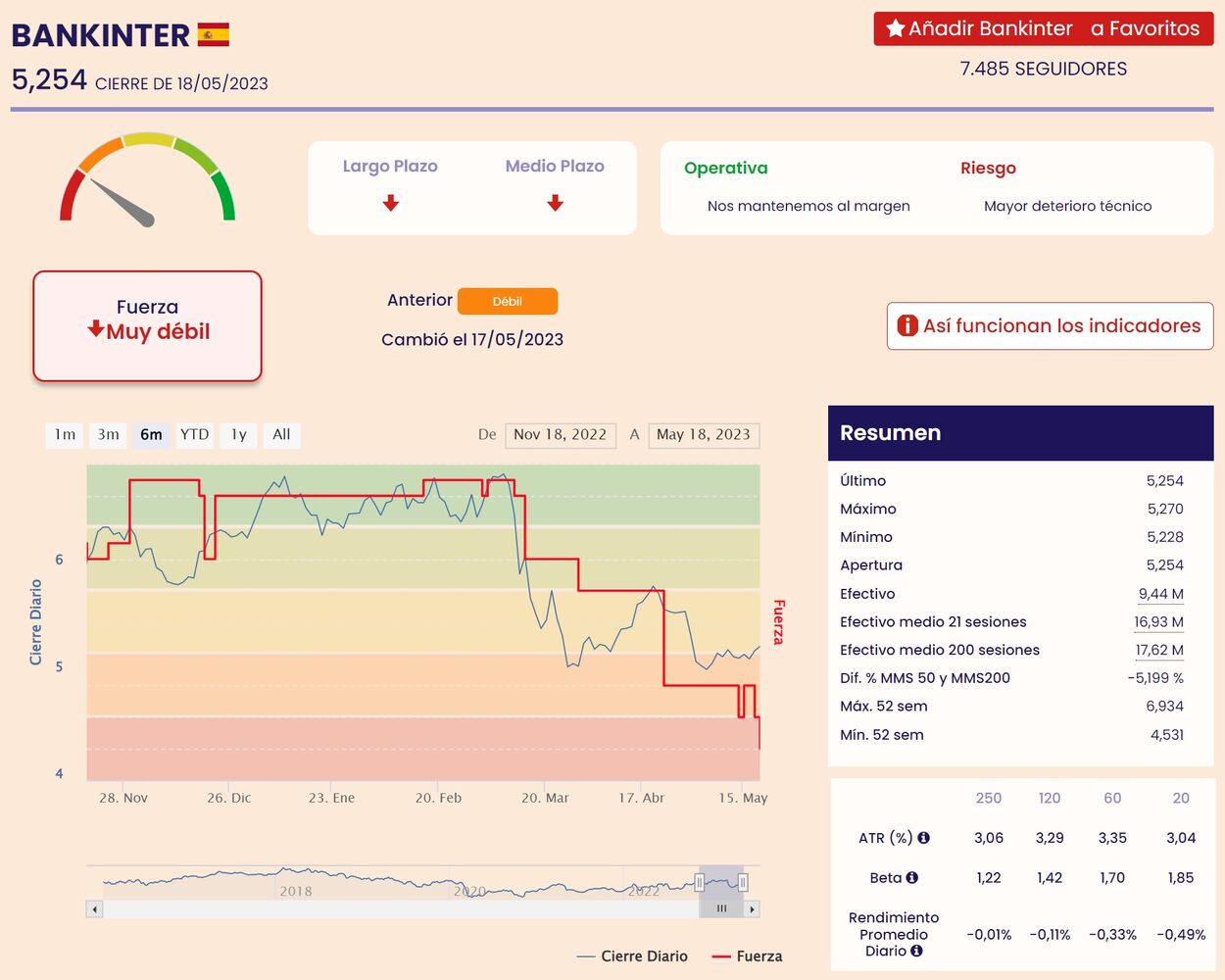Click the strength gauge needle indicator
The height and width of the screenshot is (980, 1225).
point(122,202)
